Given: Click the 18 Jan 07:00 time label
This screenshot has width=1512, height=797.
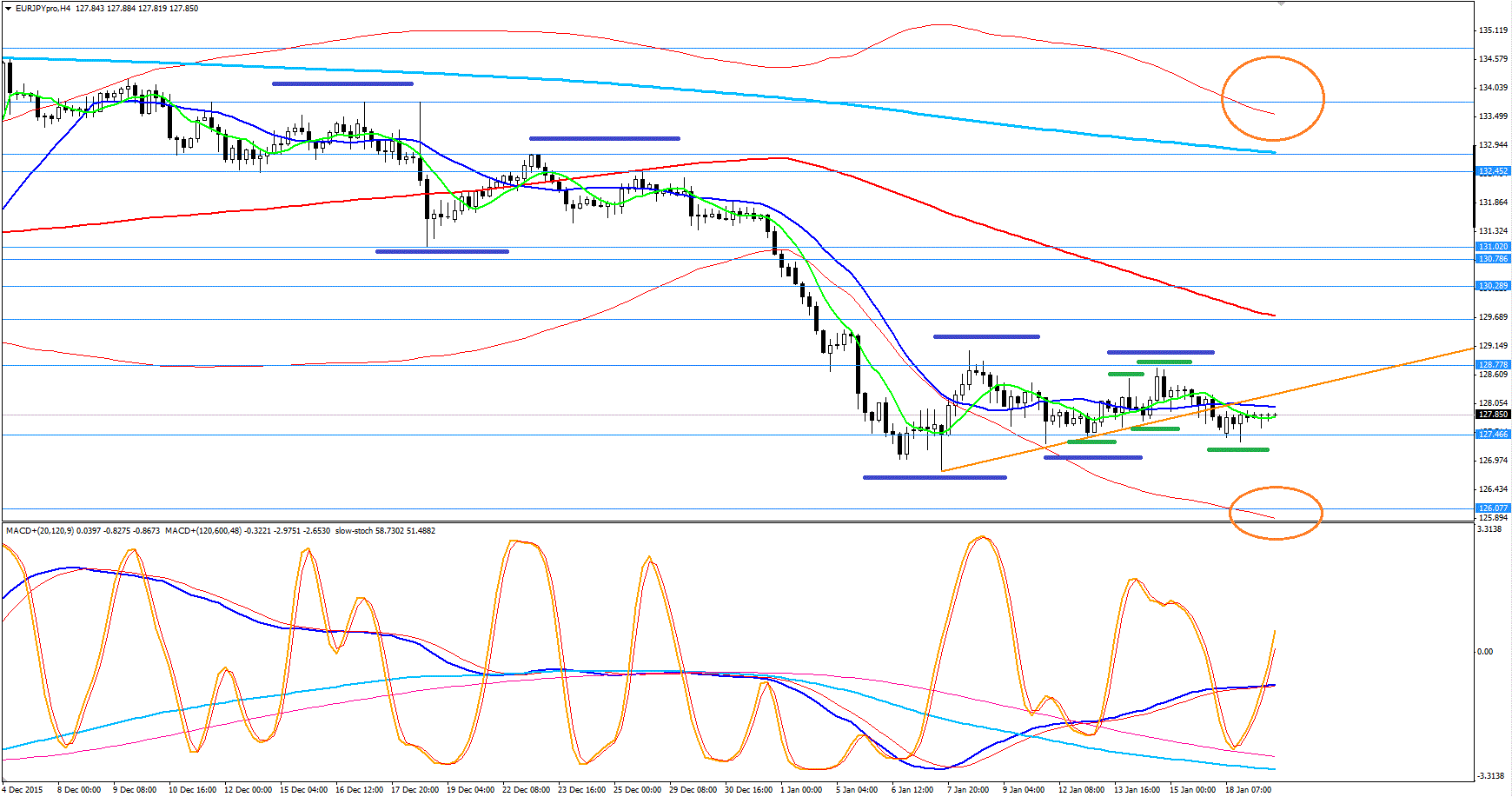Looking at the screenshot, I should [1248, 790].
